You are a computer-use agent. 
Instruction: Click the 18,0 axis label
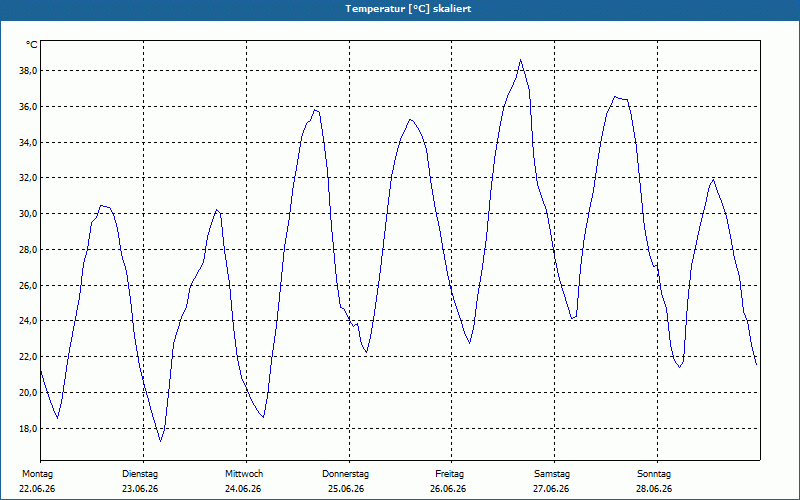click(28, 429)
